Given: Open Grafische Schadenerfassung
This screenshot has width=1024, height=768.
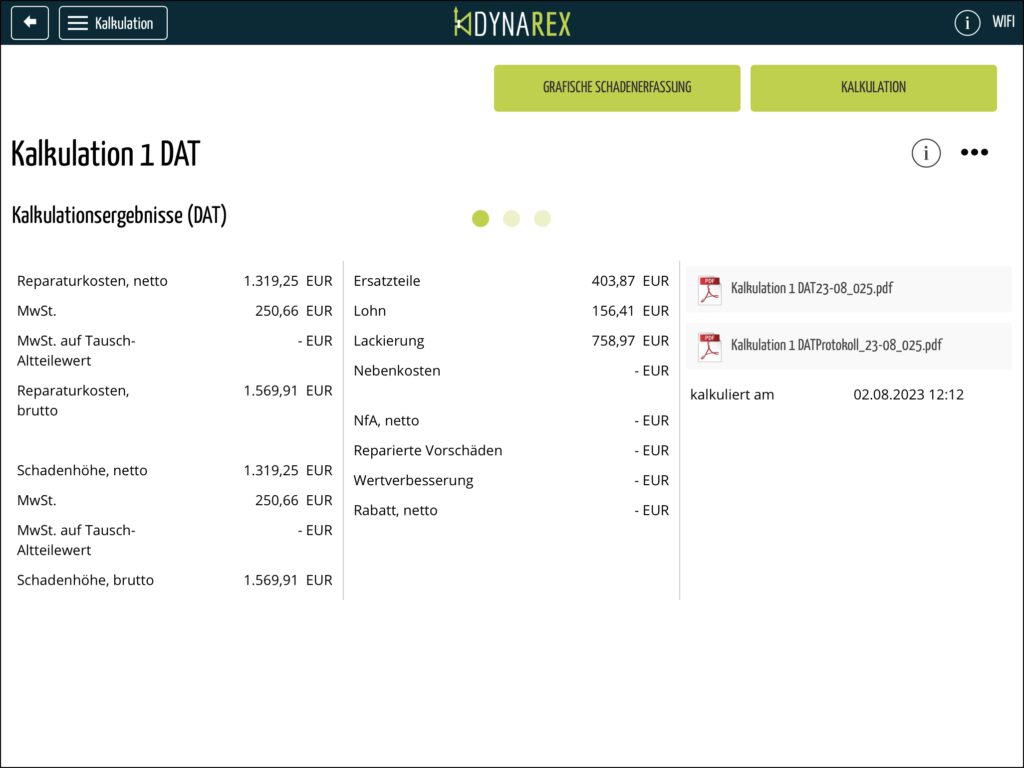Looking at the screenshot, I should click(617, 88).
